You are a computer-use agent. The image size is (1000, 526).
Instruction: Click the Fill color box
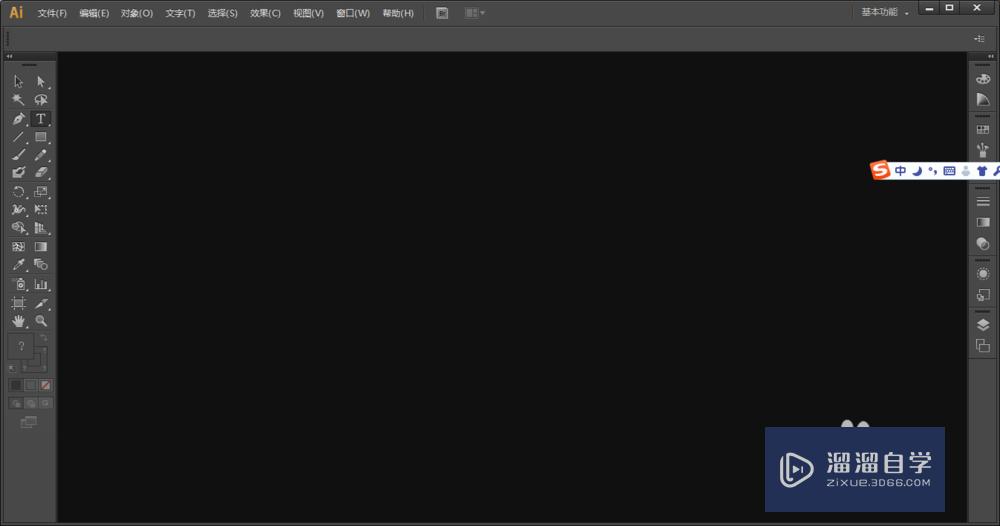coord(21,346)
